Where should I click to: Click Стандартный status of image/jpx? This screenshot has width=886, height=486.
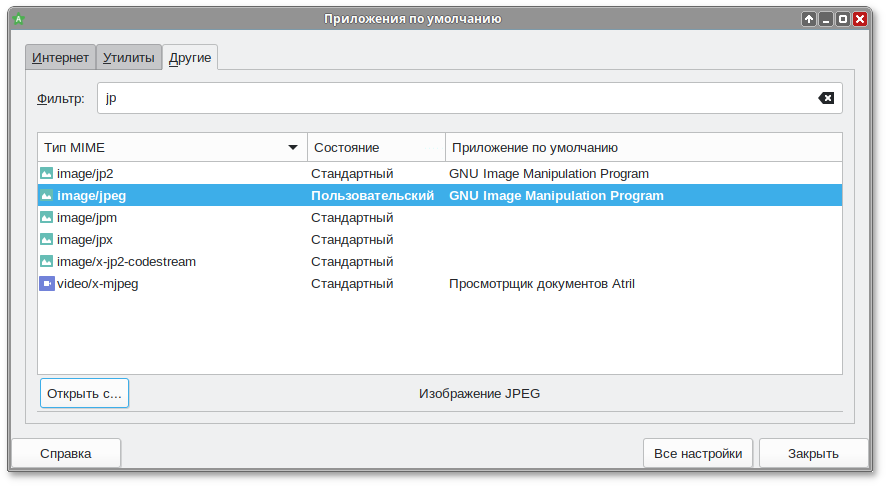coord(352,240)
